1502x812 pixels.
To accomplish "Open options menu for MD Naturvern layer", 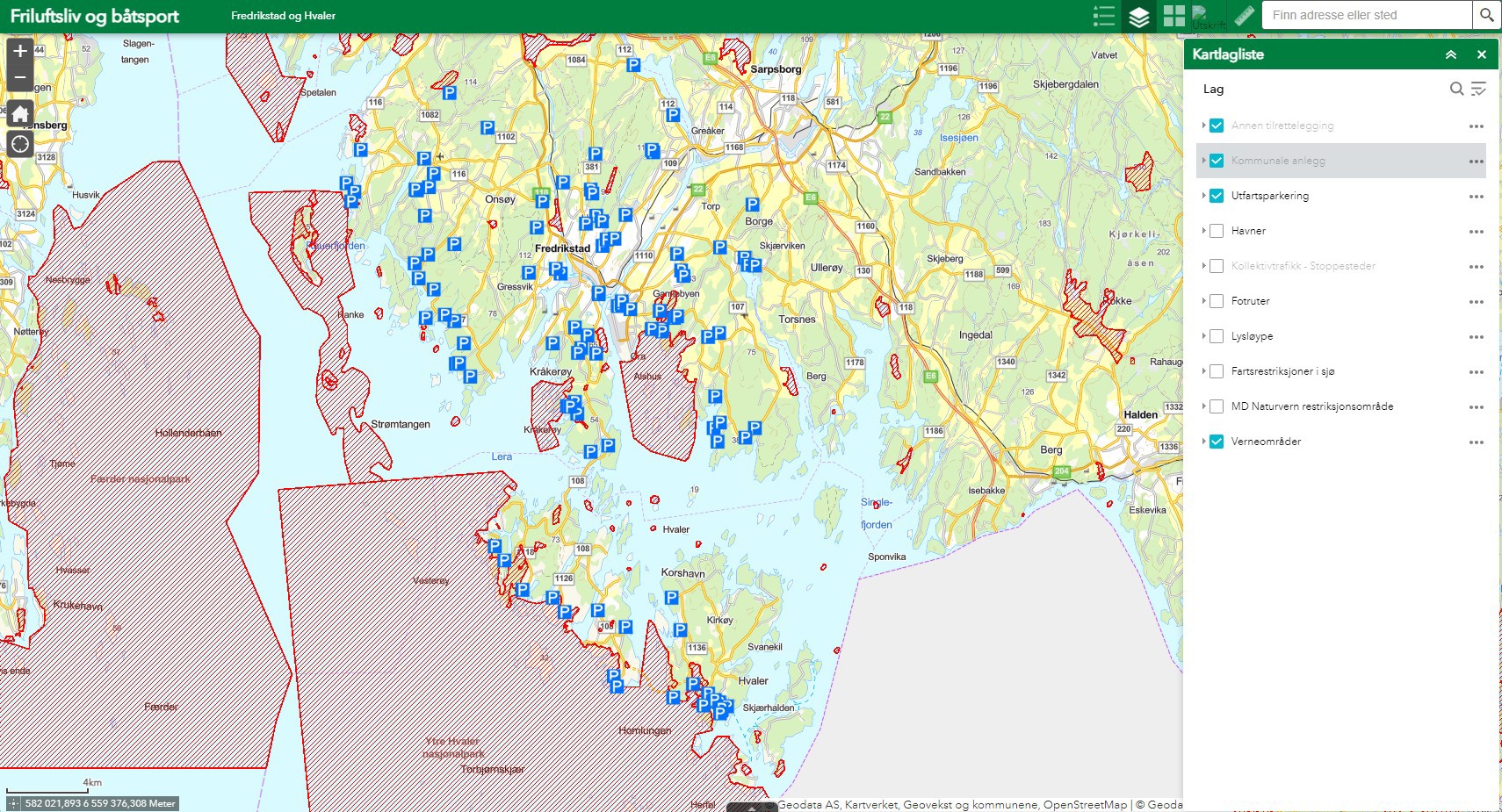I will (x=1476, y=407).
